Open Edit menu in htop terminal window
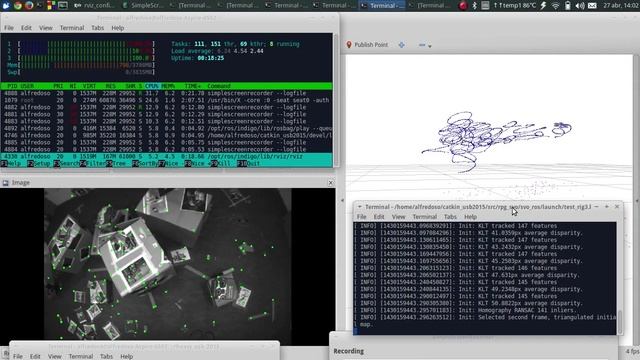Screen dimensions: 640x360 point(26,28)
